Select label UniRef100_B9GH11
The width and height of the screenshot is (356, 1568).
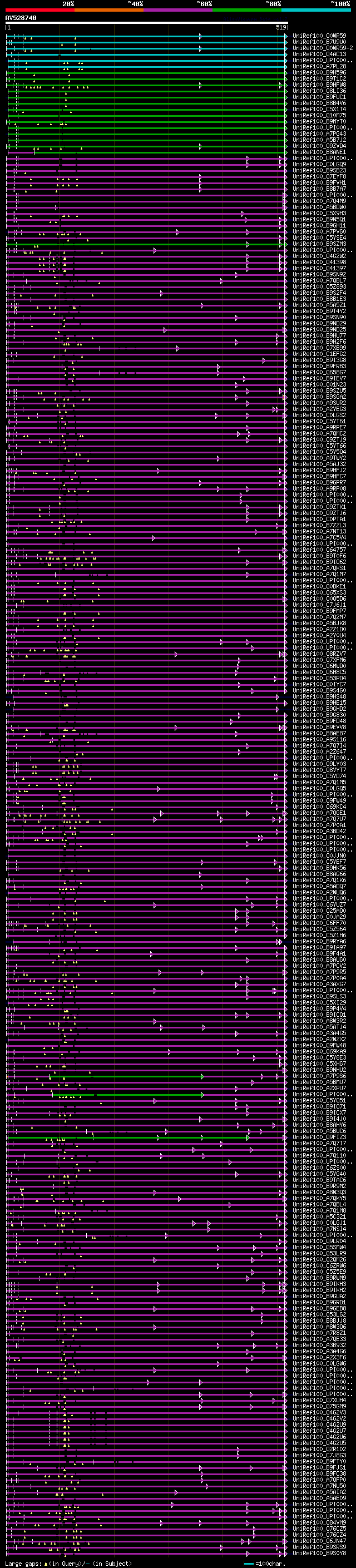click(x=319, y=226)
